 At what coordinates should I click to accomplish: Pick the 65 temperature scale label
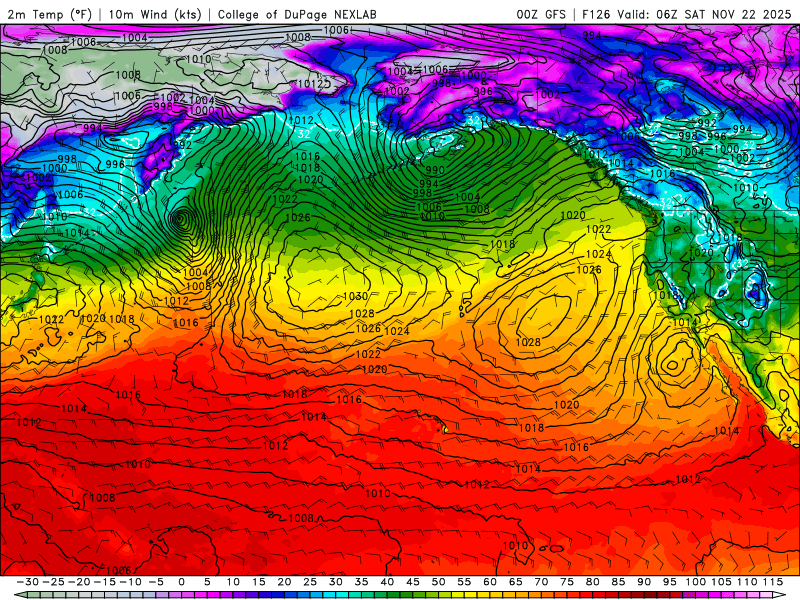(515, 582)
